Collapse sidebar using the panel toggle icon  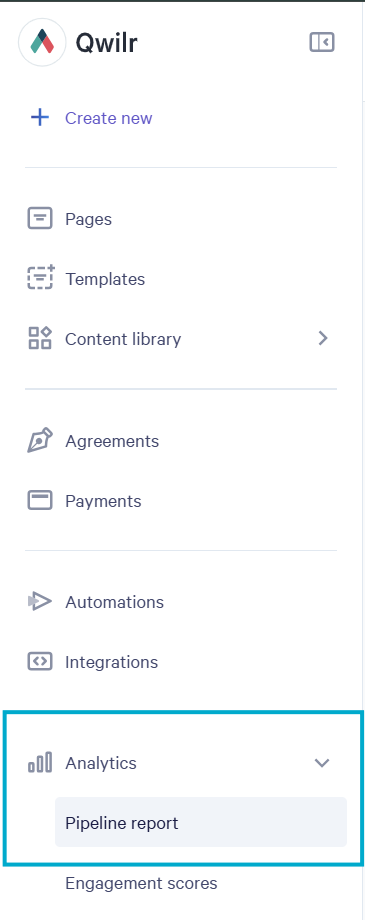point(322,42)
